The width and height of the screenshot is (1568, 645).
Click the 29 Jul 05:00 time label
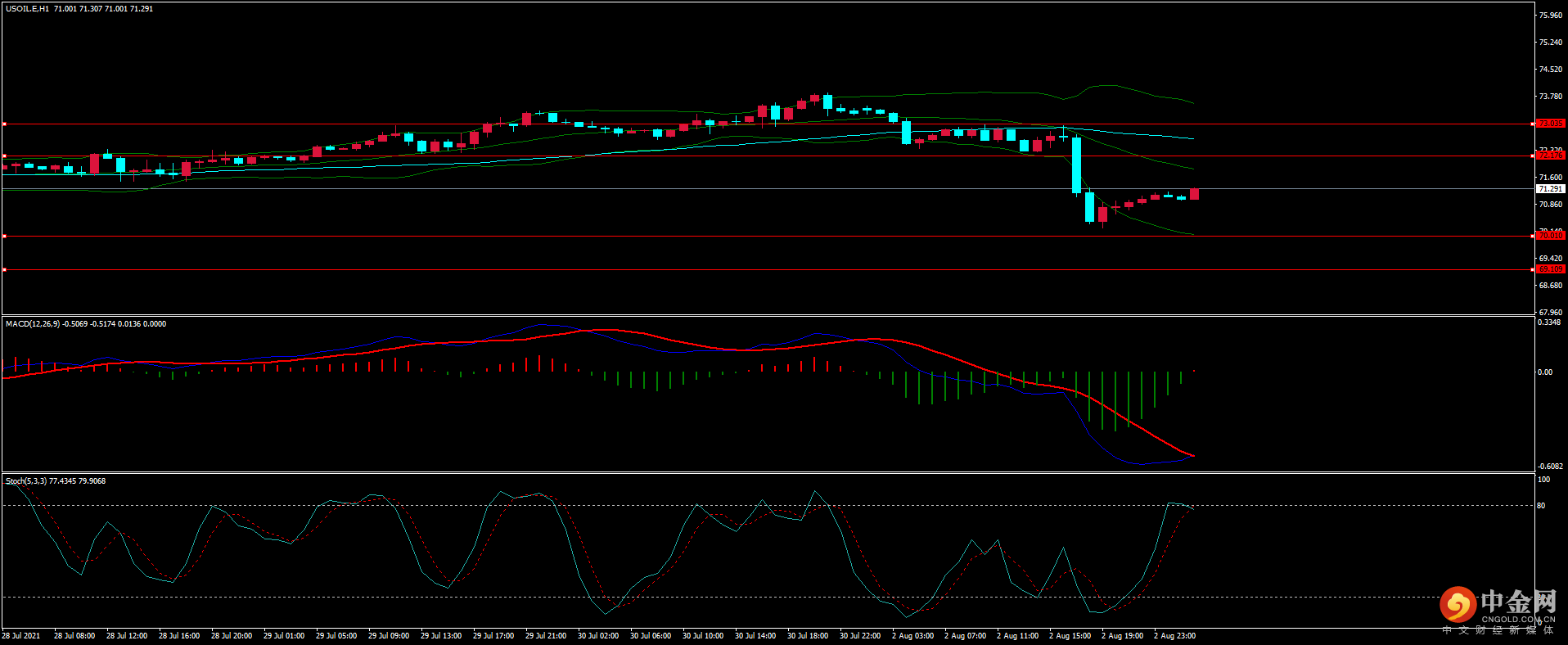point(336,636)
